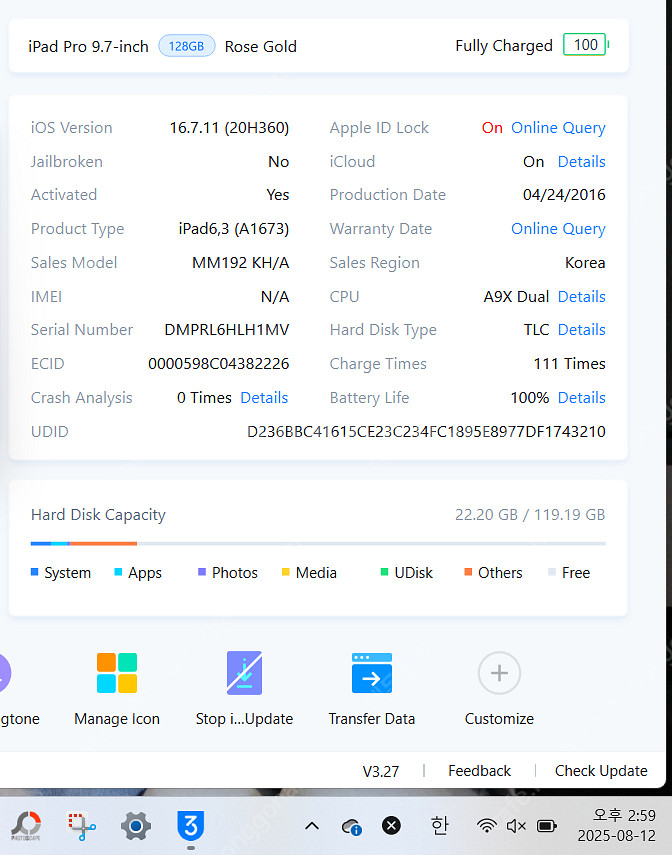Click the ECID value 0000598C04382226
Viewport: 672px width, 855px height.
tap(219, 364)
